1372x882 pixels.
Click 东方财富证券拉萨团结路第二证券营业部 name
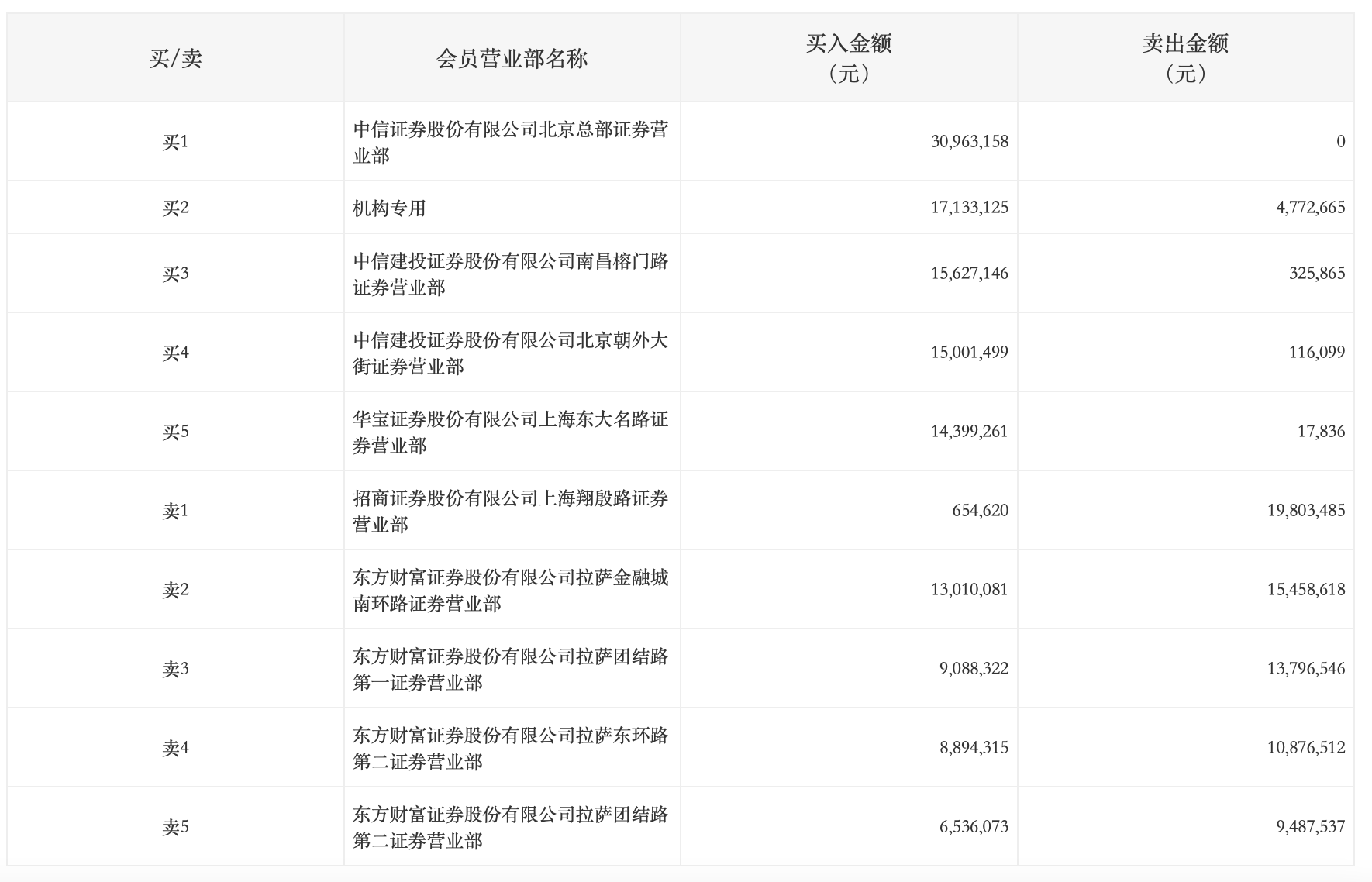tap(511, 827)
